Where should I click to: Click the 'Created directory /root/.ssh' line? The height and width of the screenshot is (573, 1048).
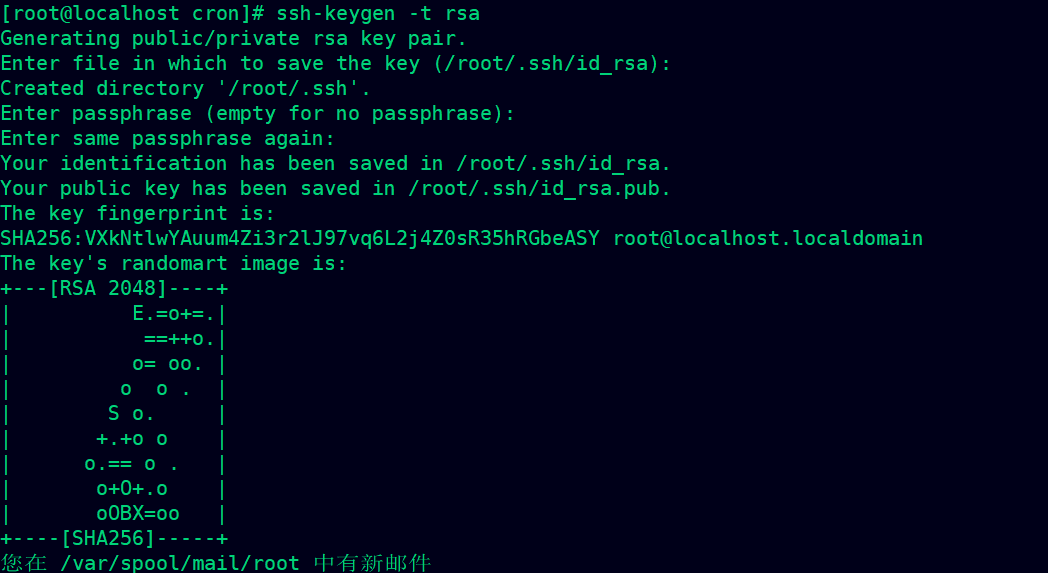pyautogui.click(x=186, y=88)
